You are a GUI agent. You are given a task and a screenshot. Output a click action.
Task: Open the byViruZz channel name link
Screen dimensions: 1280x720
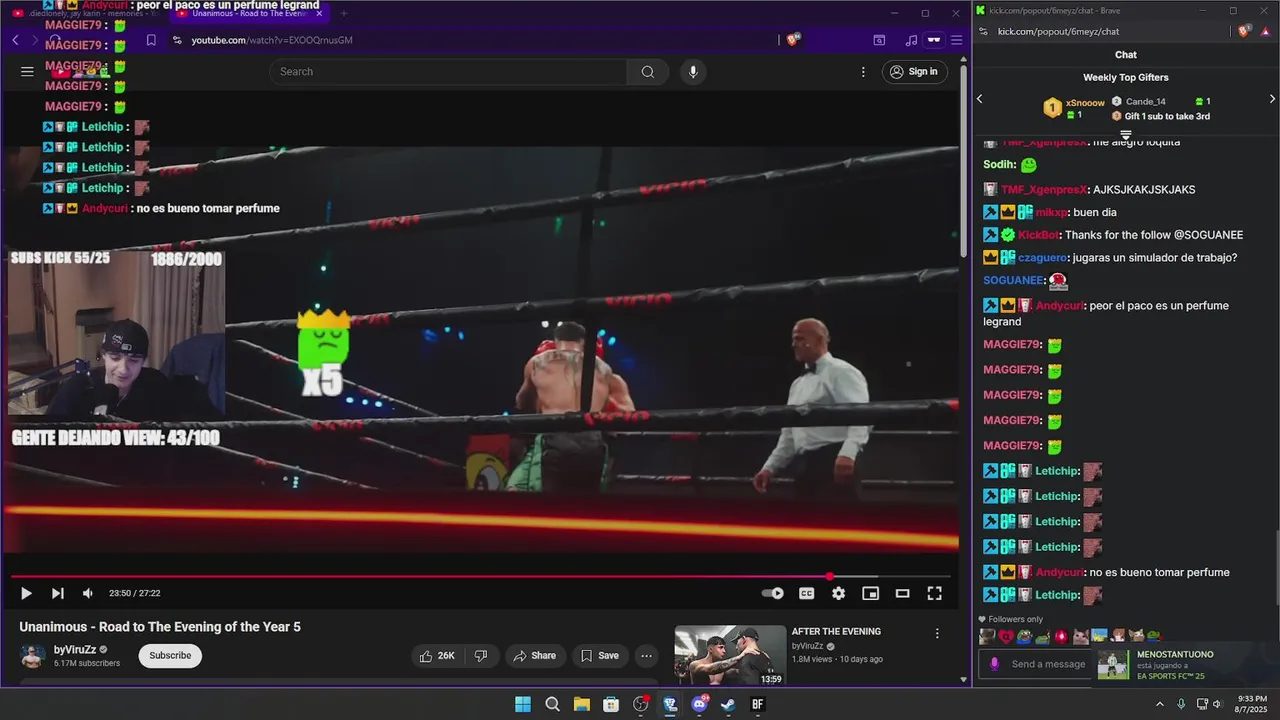(75, 650)
